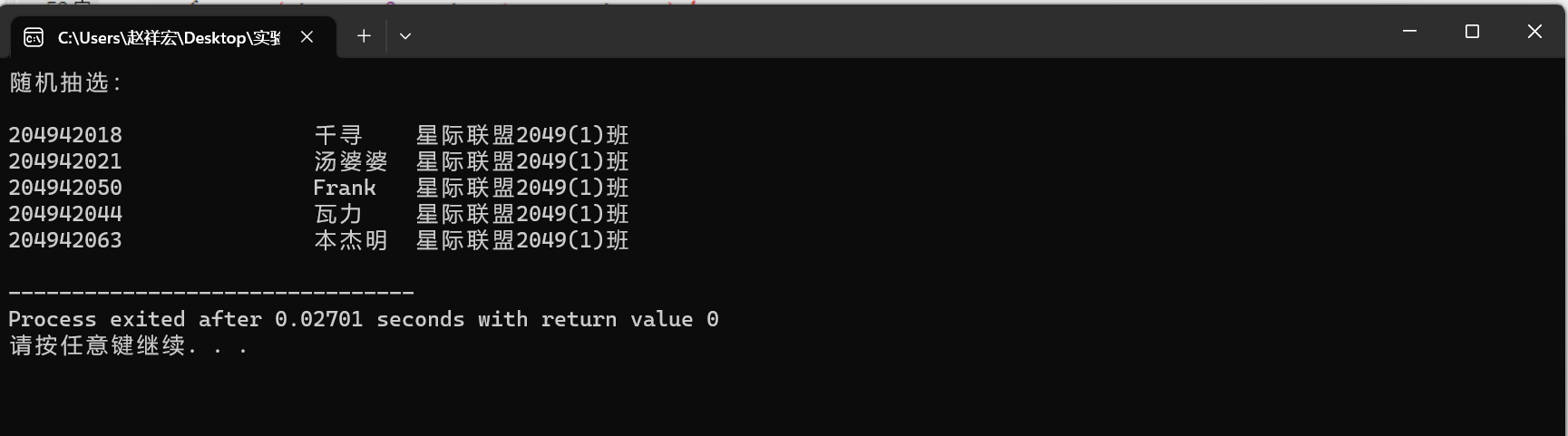1568x436 pixels.
Task: Open a new terminal tab with plus
Action: pyautogui.click(x=364, y=36)
